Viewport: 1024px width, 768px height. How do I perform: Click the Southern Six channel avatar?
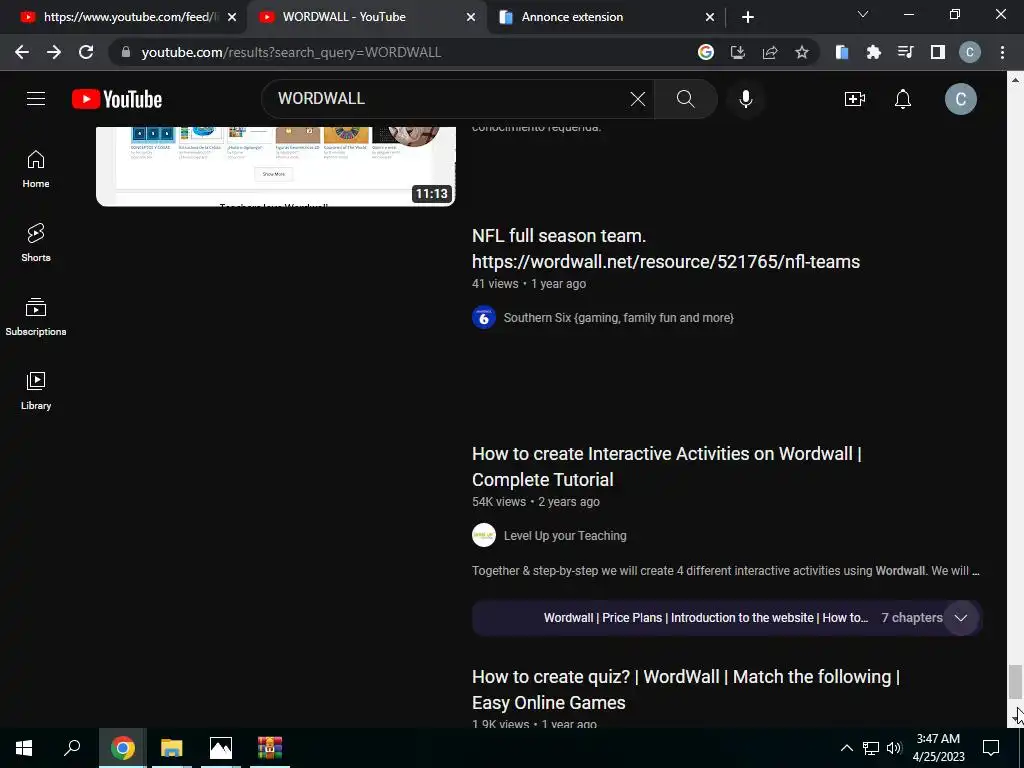pyautogui.click(x=484, y=317)
